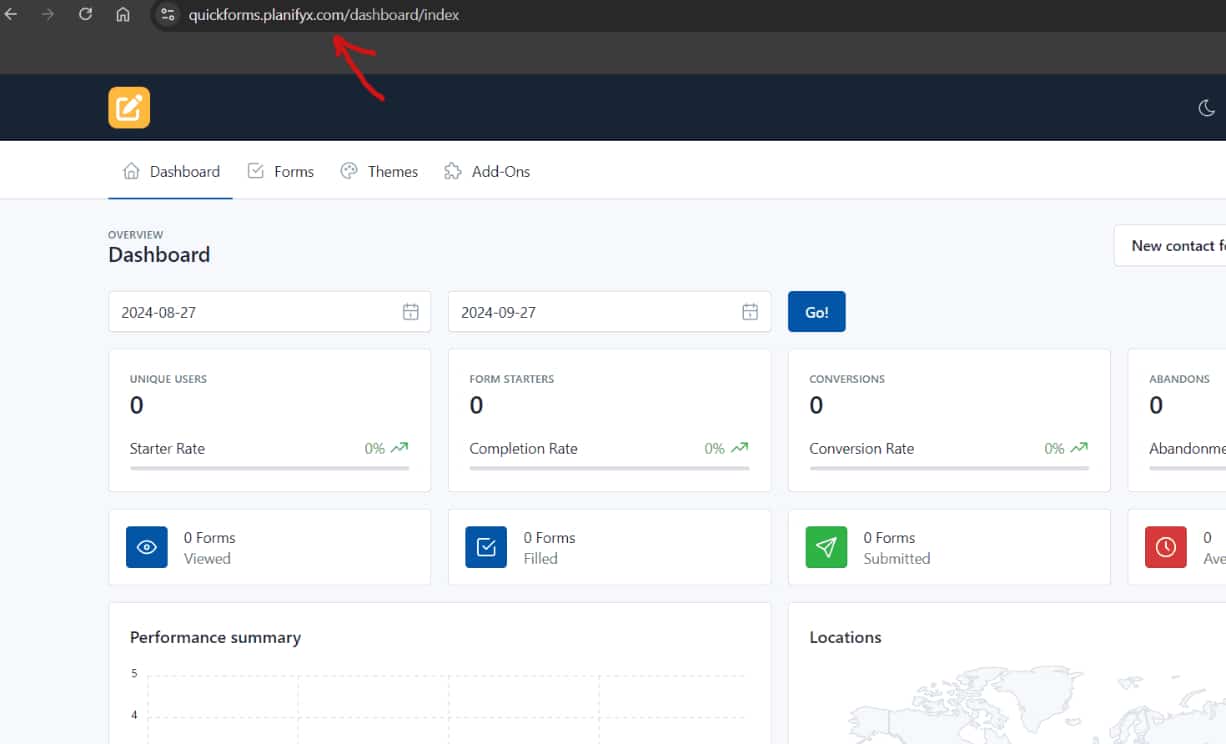The width and height of the screenshot is (1226, 744).
Task: Click the red clock icon
Action: coord(1165,547)
